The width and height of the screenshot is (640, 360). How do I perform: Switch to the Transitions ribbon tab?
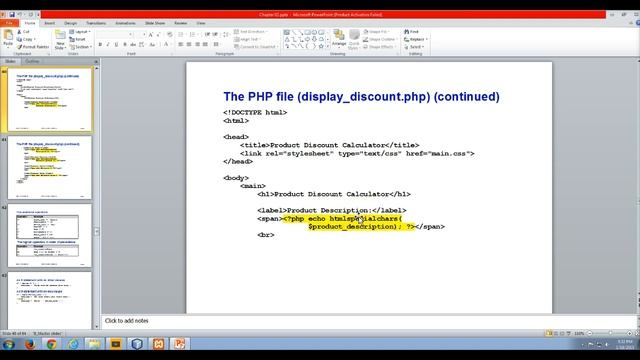96,23
